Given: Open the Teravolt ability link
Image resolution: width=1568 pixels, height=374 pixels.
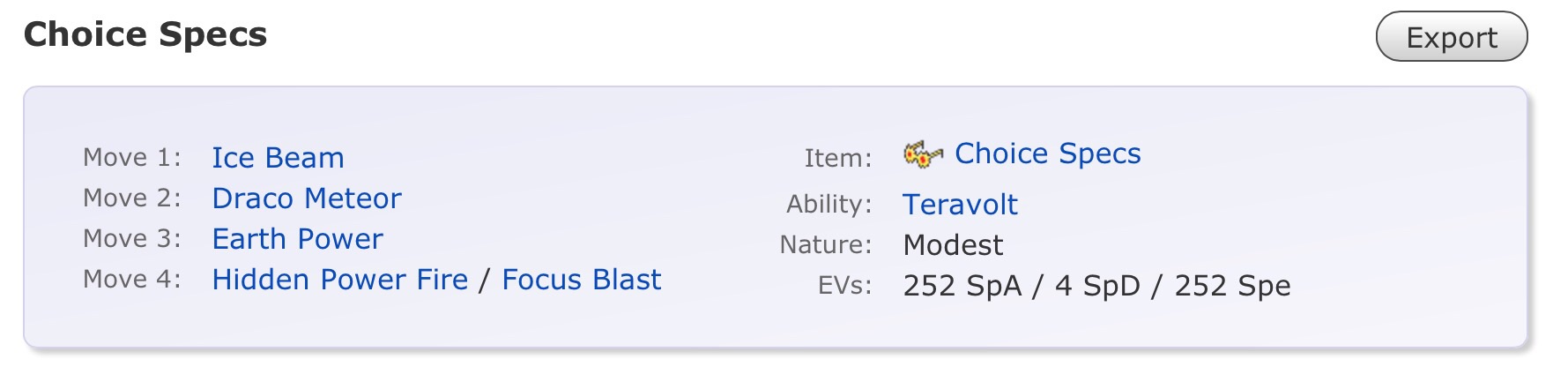Looking at the screenshot, I should pyautogui.click(x=960, y=205).
